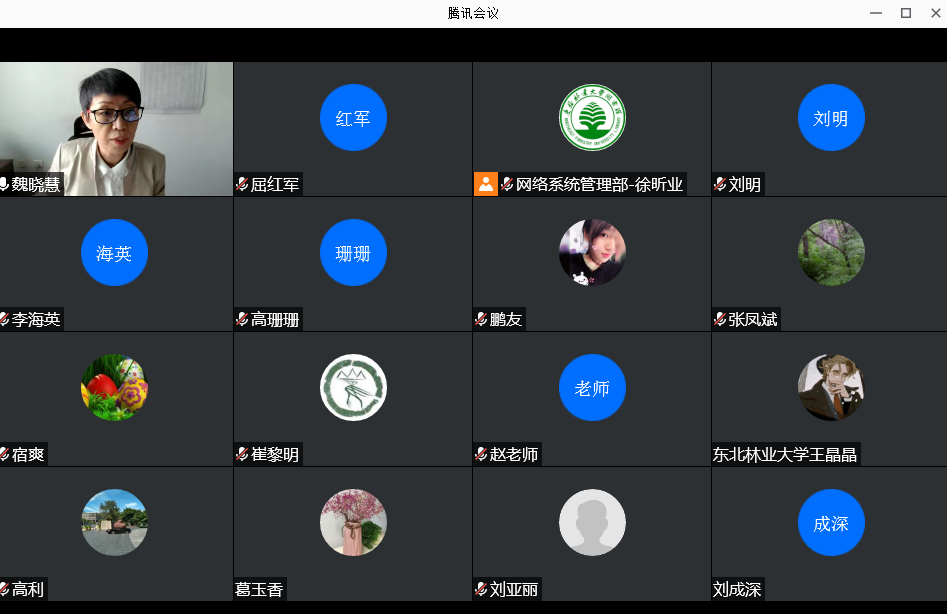Click the muted microphone icon beside 屈红军

[x=242, y=184]
